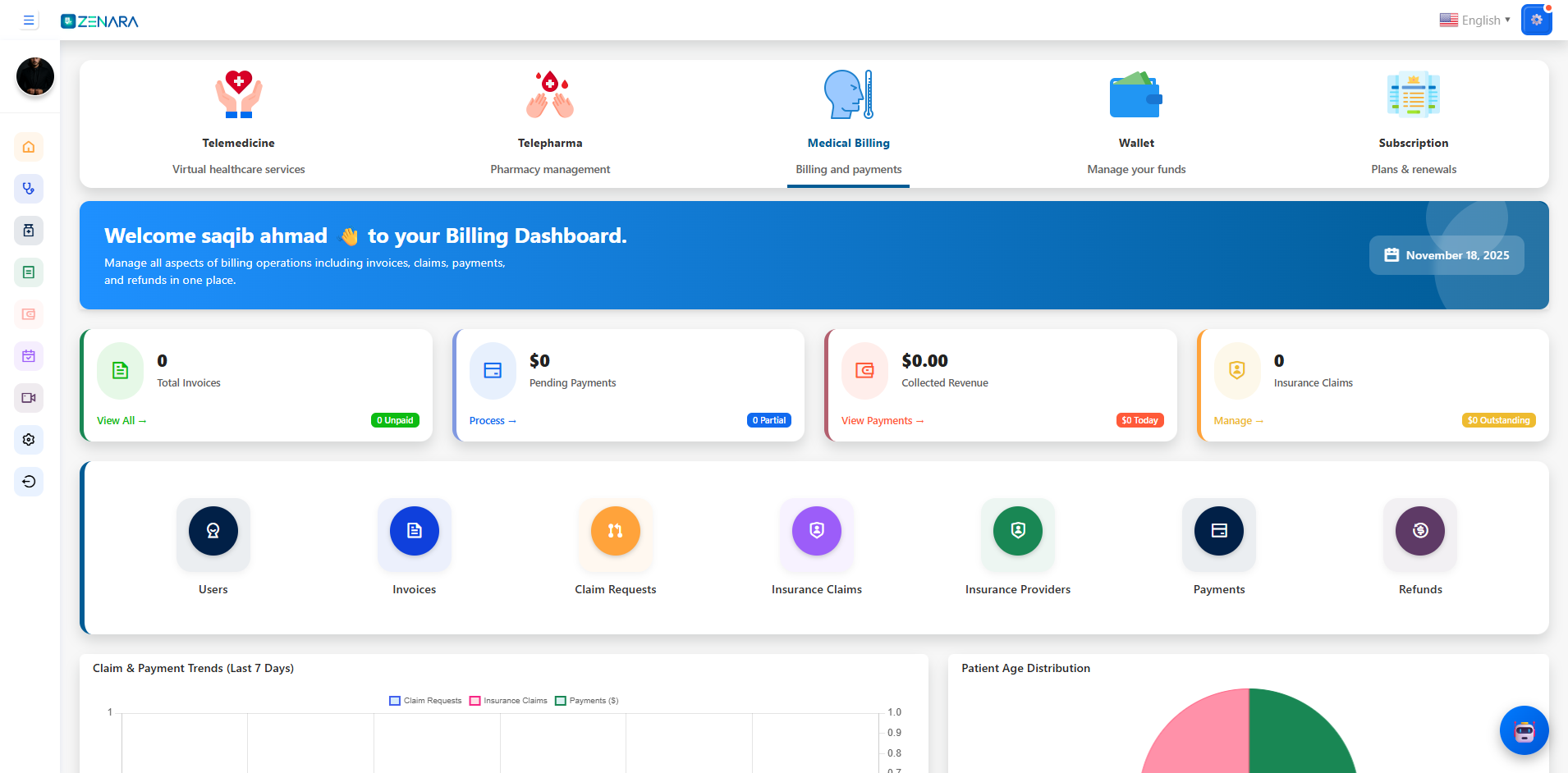Screen dimensions: 1568x773
Task: Click the user profile avatar
Action: 35,76
